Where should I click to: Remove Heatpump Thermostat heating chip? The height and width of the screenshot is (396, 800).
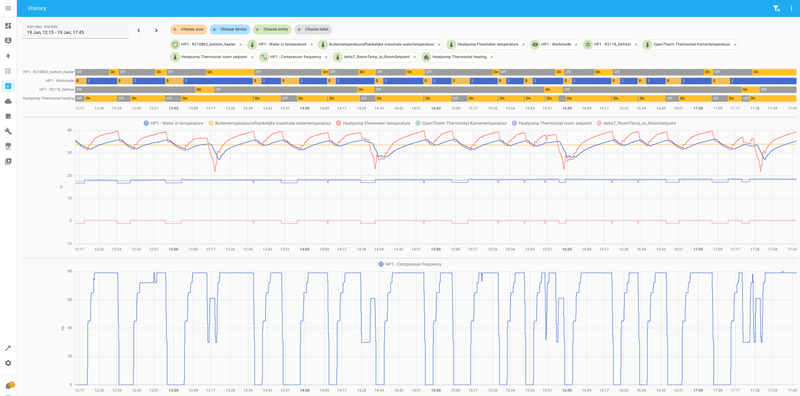coord(492,57)
